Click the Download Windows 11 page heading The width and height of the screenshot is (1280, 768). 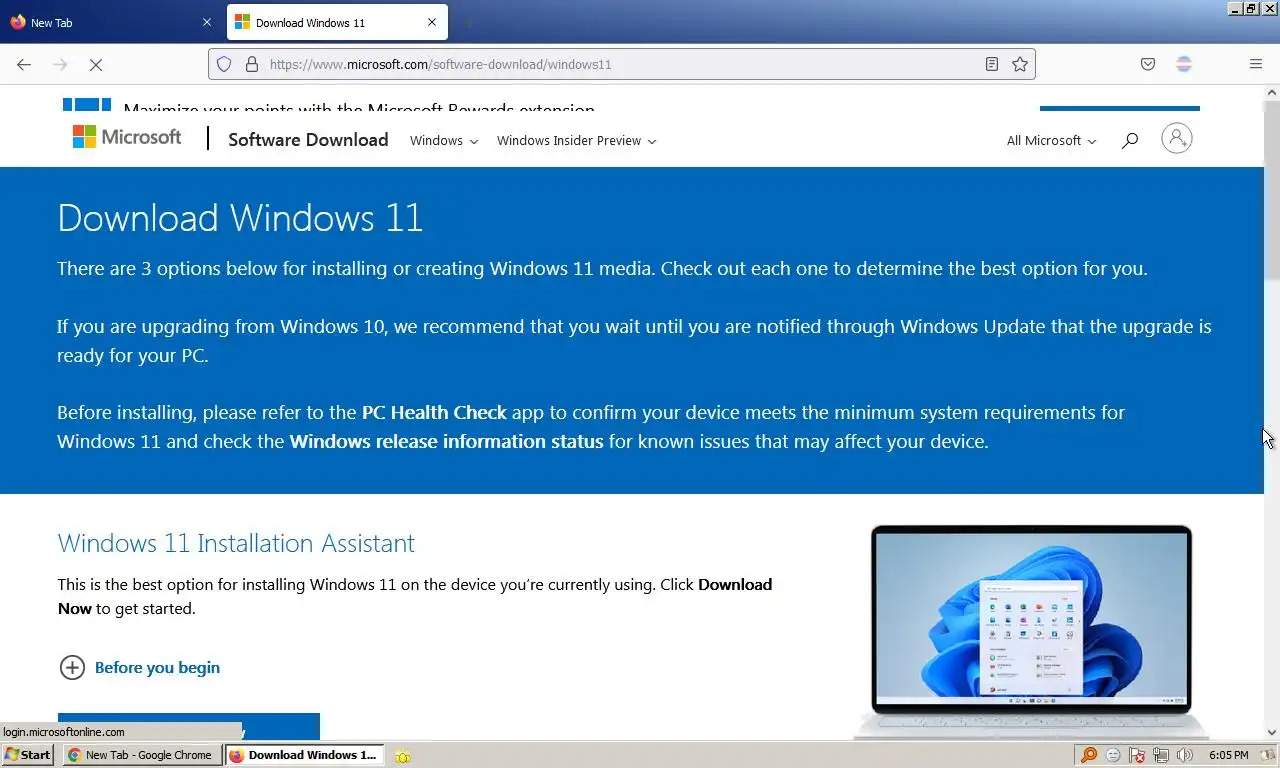(x=240, y=218)
